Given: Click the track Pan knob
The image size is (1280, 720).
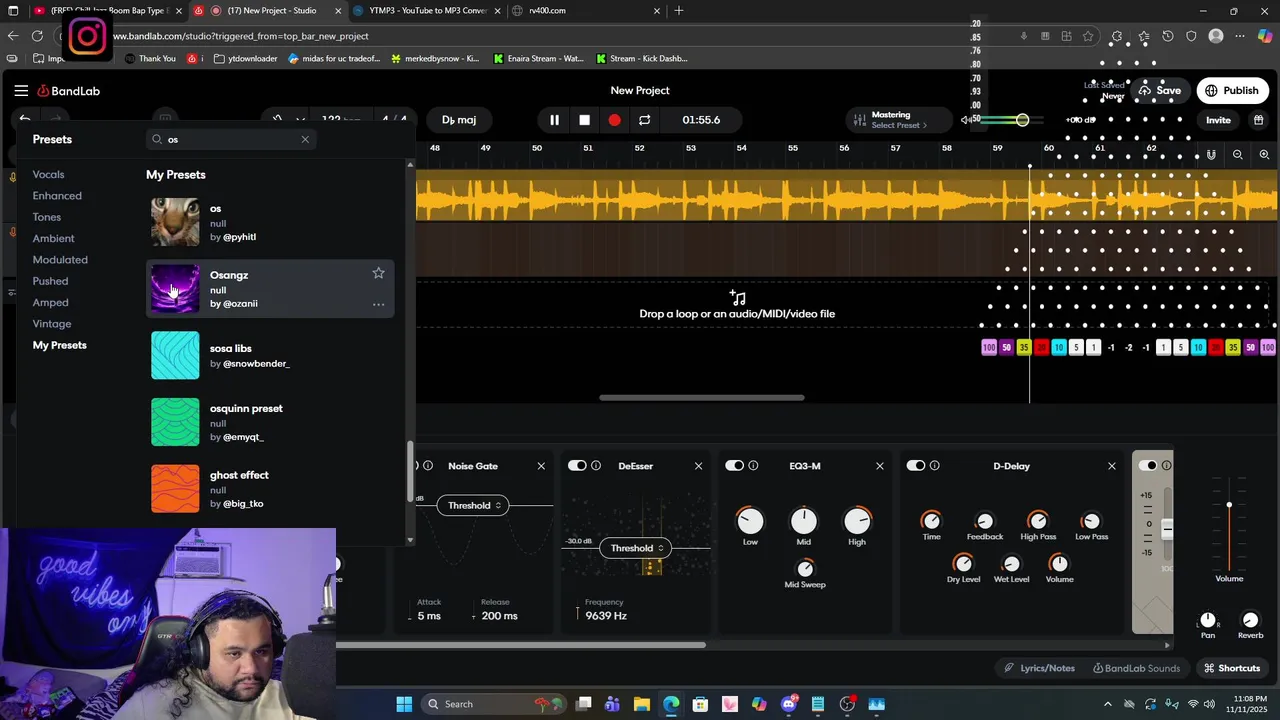Looking at the screenshot, I should point(1208,620).
